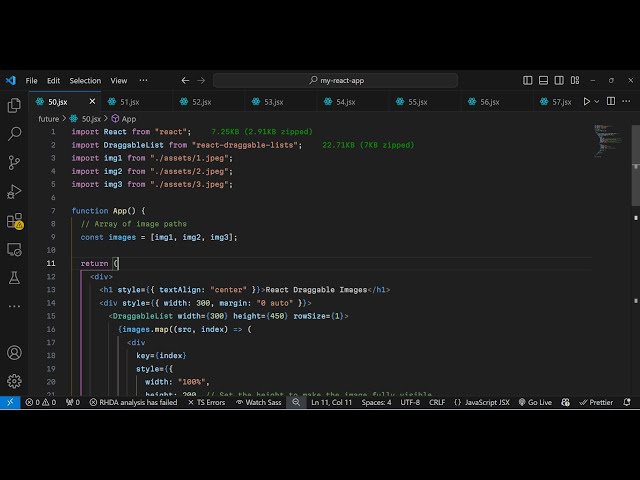The height and width of the screenshot is (480, 640).
Task: Open the Spaces: 4 indentation selector
Action: [x=376, y=402]
